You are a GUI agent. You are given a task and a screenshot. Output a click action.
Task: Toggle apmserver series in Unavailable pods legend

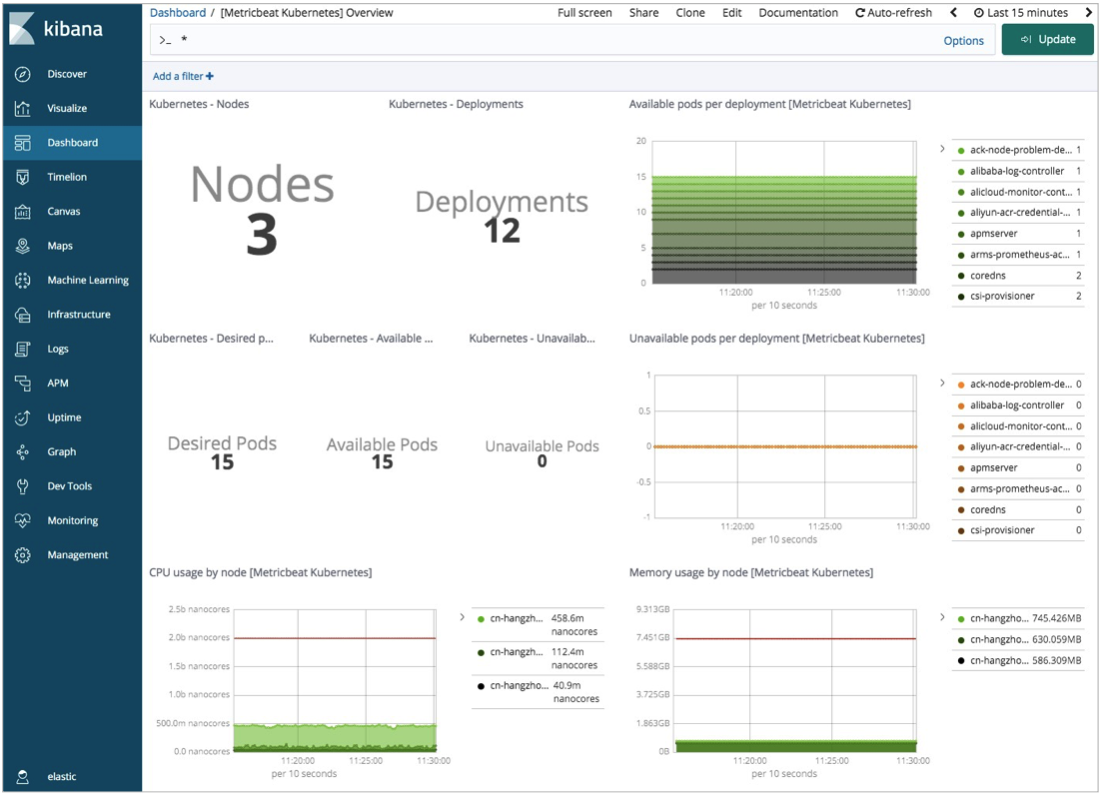(x=993, y=468)
